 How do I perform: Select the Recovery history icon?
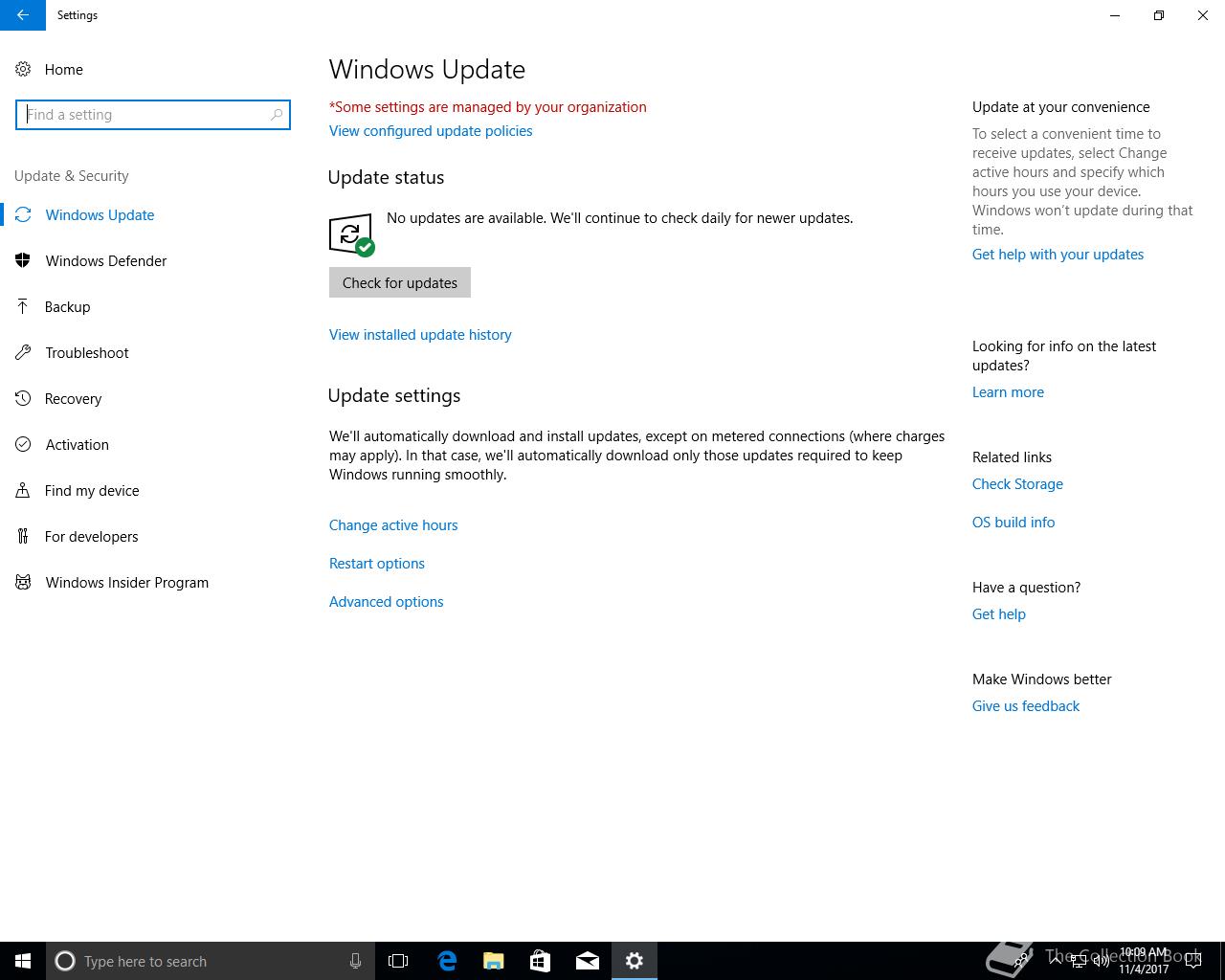tap(23, 399)
